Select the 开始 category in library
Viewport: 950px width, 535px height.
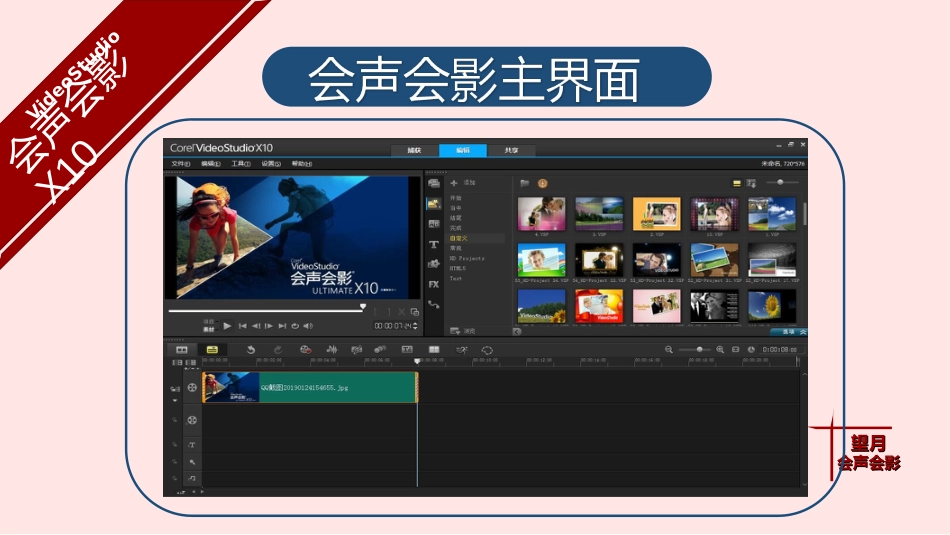pos(456,198)
